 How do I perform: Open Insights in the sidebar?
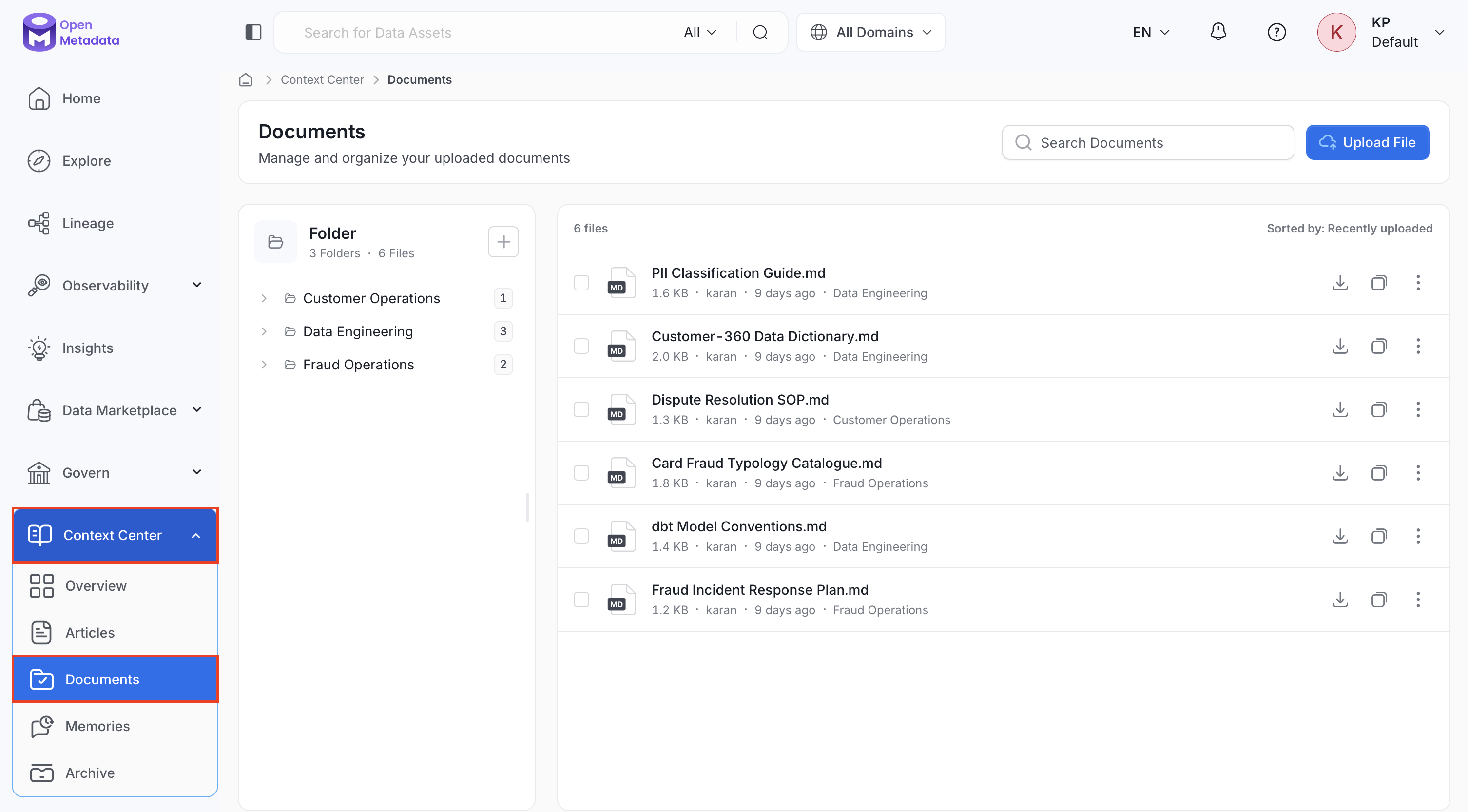click(x=115, y=348)
